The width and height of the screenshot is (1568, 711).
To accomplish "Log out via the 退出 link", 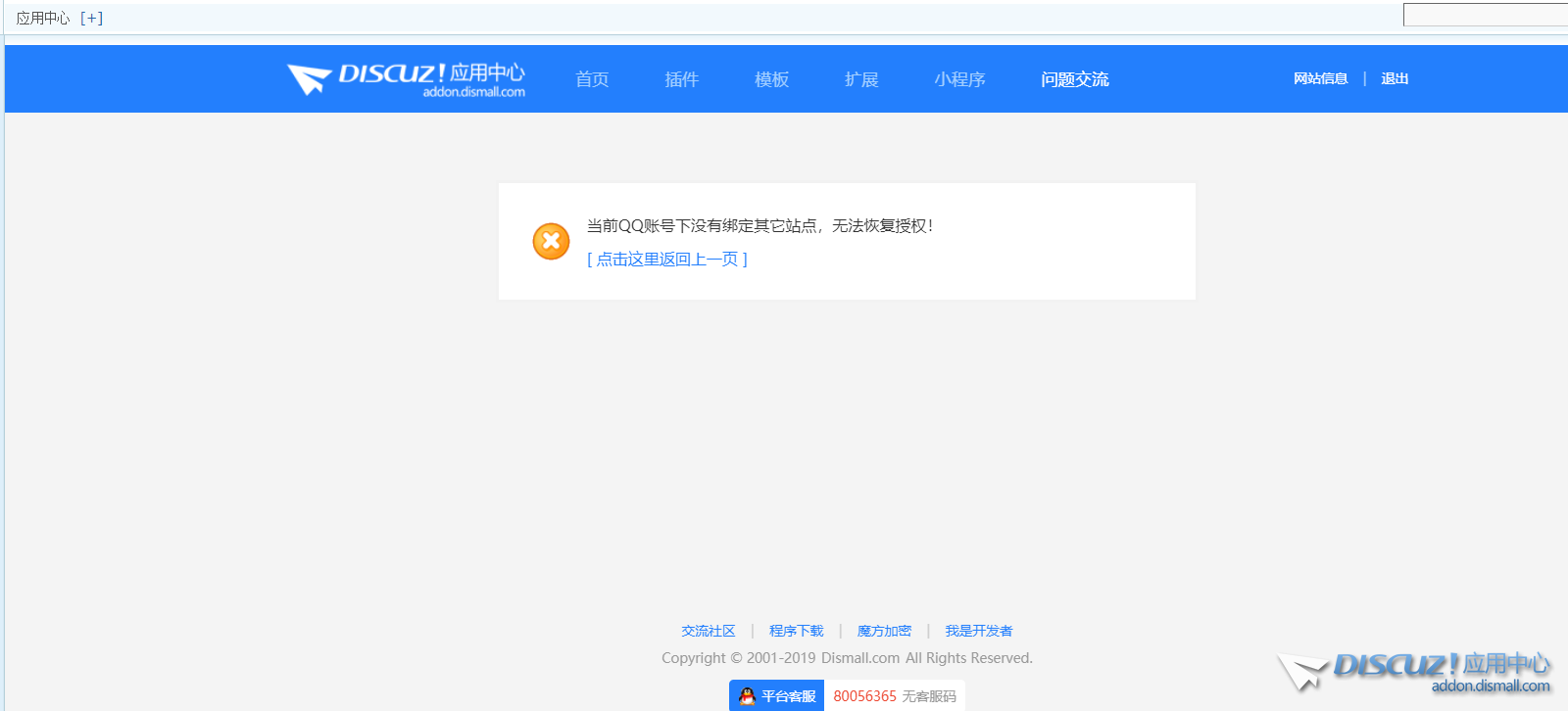I will [1395, 78].
